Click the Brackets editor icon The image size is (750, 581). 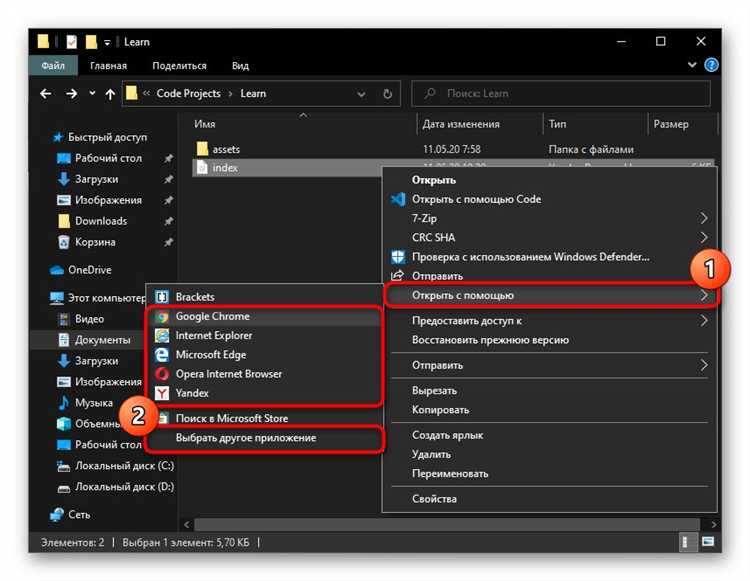click(x=162, y=297)
